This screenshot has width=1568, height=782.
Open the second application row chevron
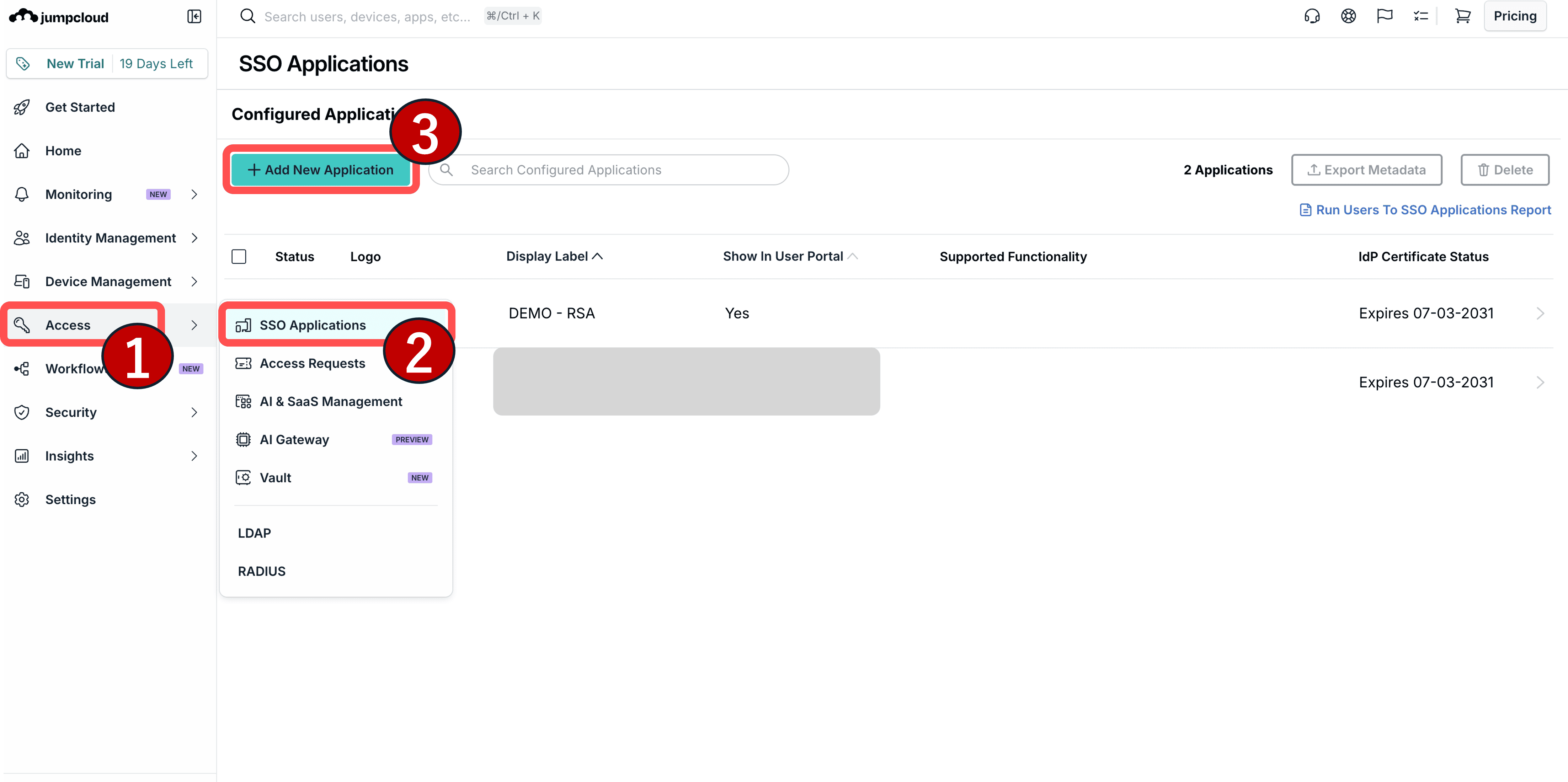click(1540, 382)
